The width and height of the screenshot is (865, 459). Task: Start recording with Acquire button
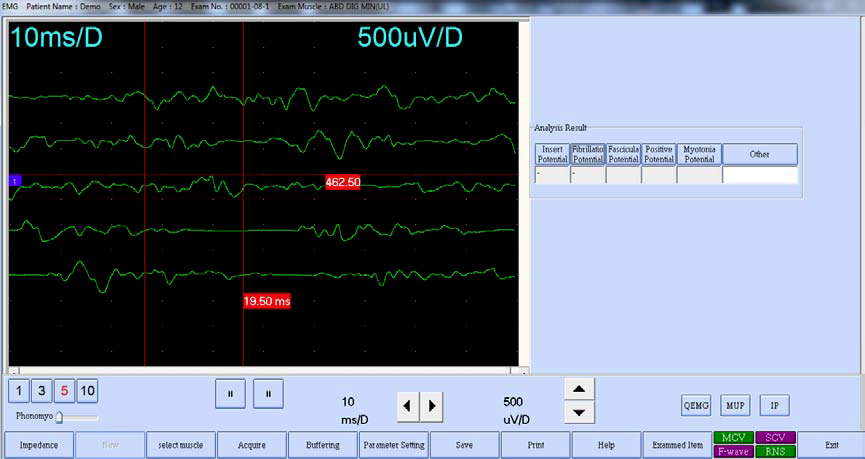(x=252, y=445)
